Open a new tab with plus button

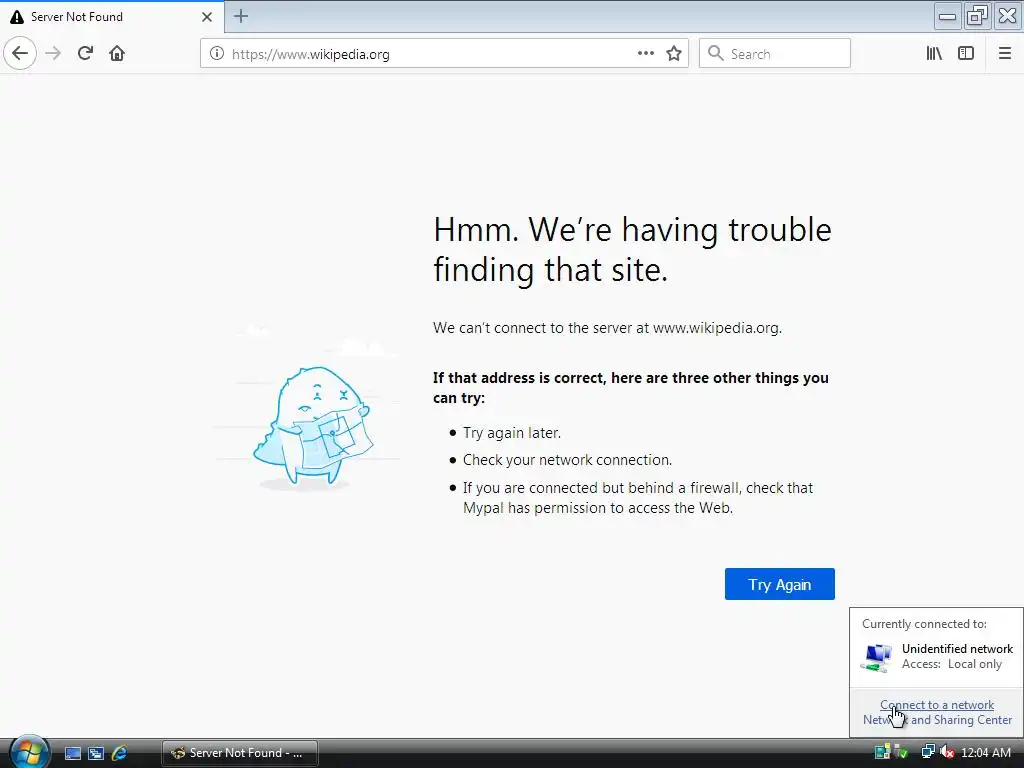(x=241, y=16)
